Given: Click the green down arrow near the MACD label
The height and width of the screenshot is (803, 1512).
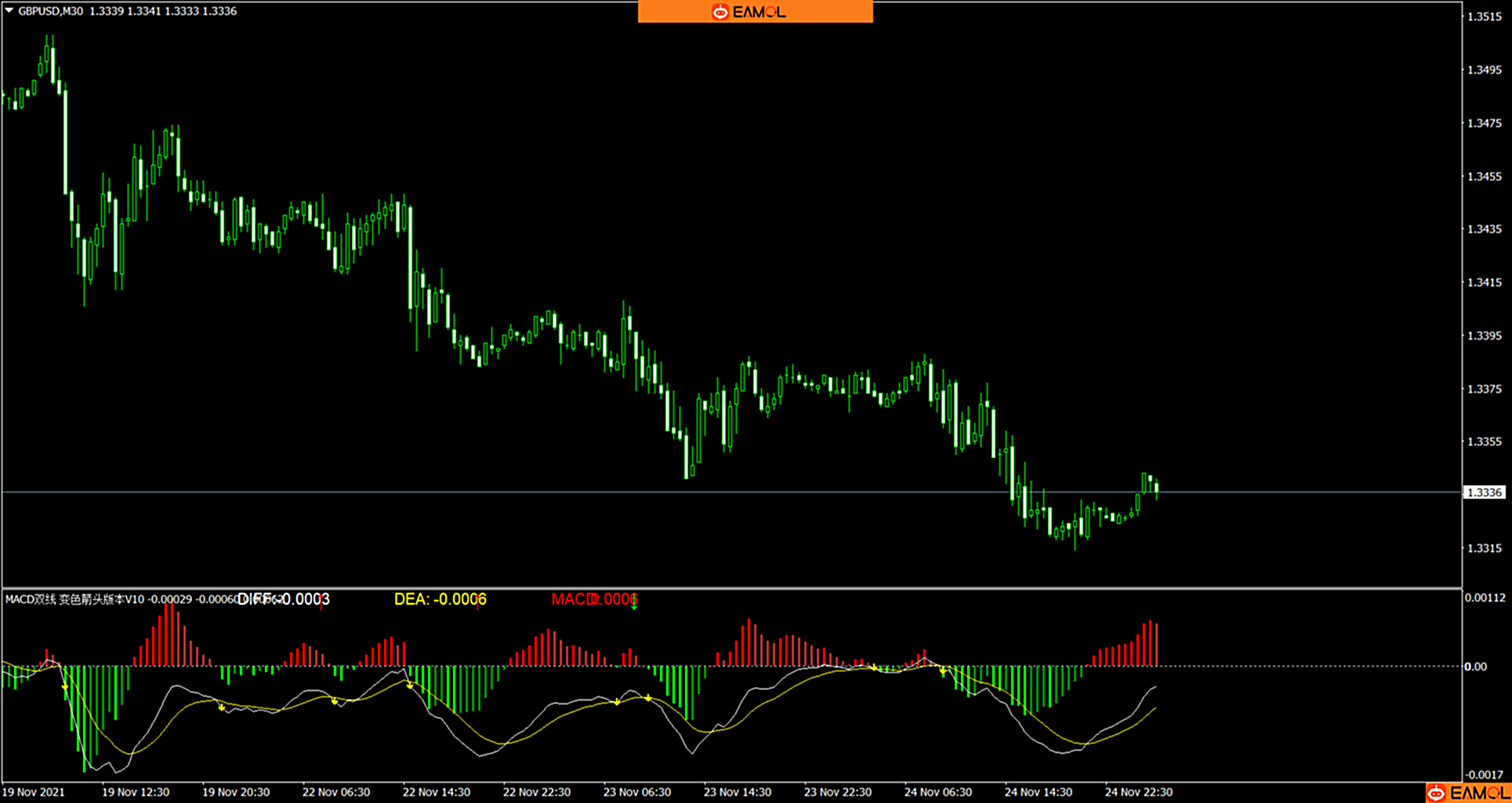Looking at the screenshot, I should [634, 606].
